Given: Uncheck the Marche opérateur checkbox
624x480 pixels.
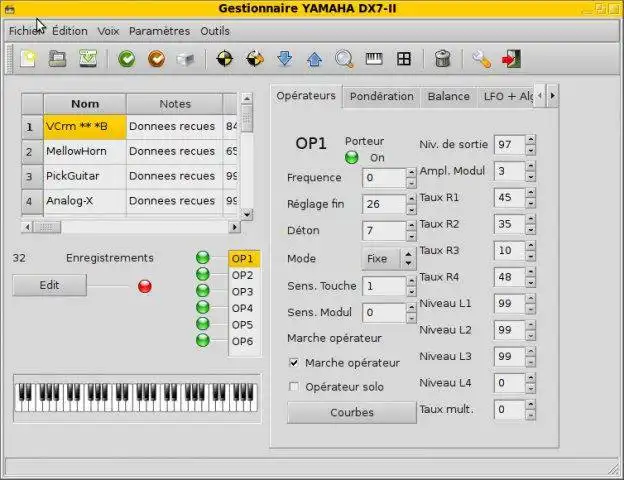Looking at the screenshot, I should tap(294, 363).
